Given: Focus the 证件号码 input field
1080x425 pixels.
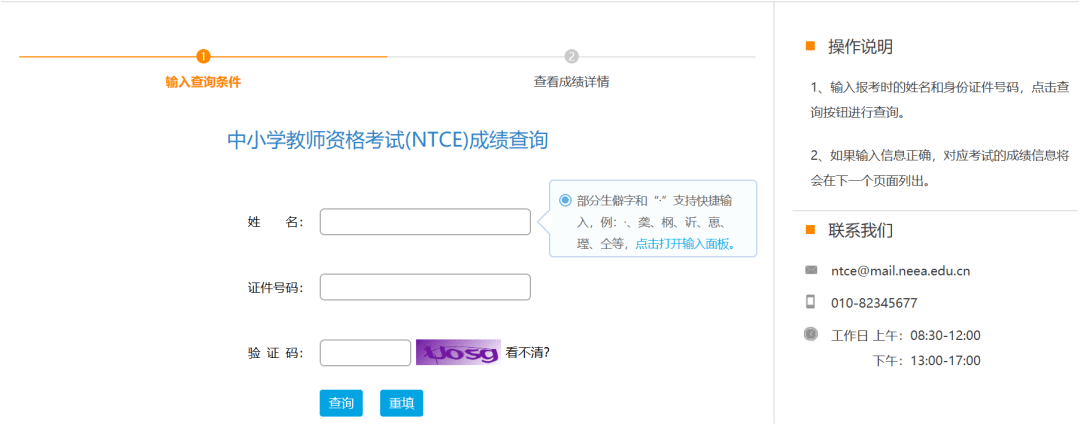Looking at the screenshot, I should point(425,287).
